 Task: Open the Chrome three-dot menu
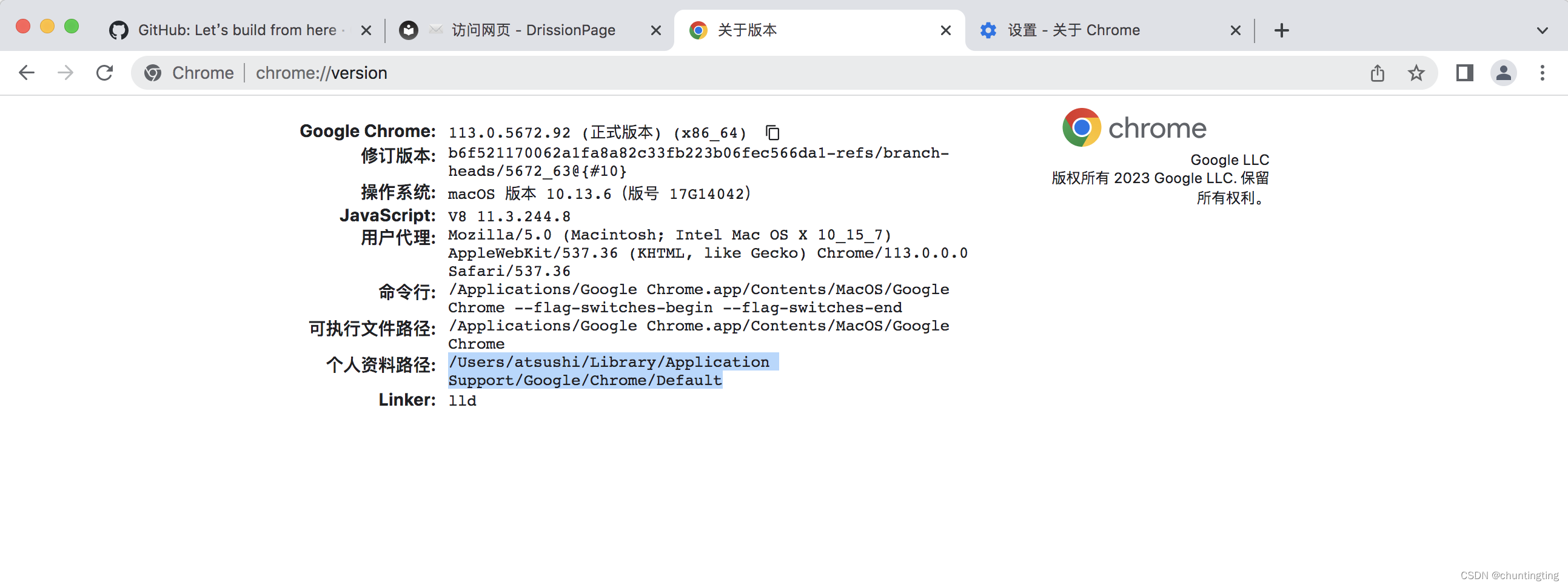(x=1543, y=73)
